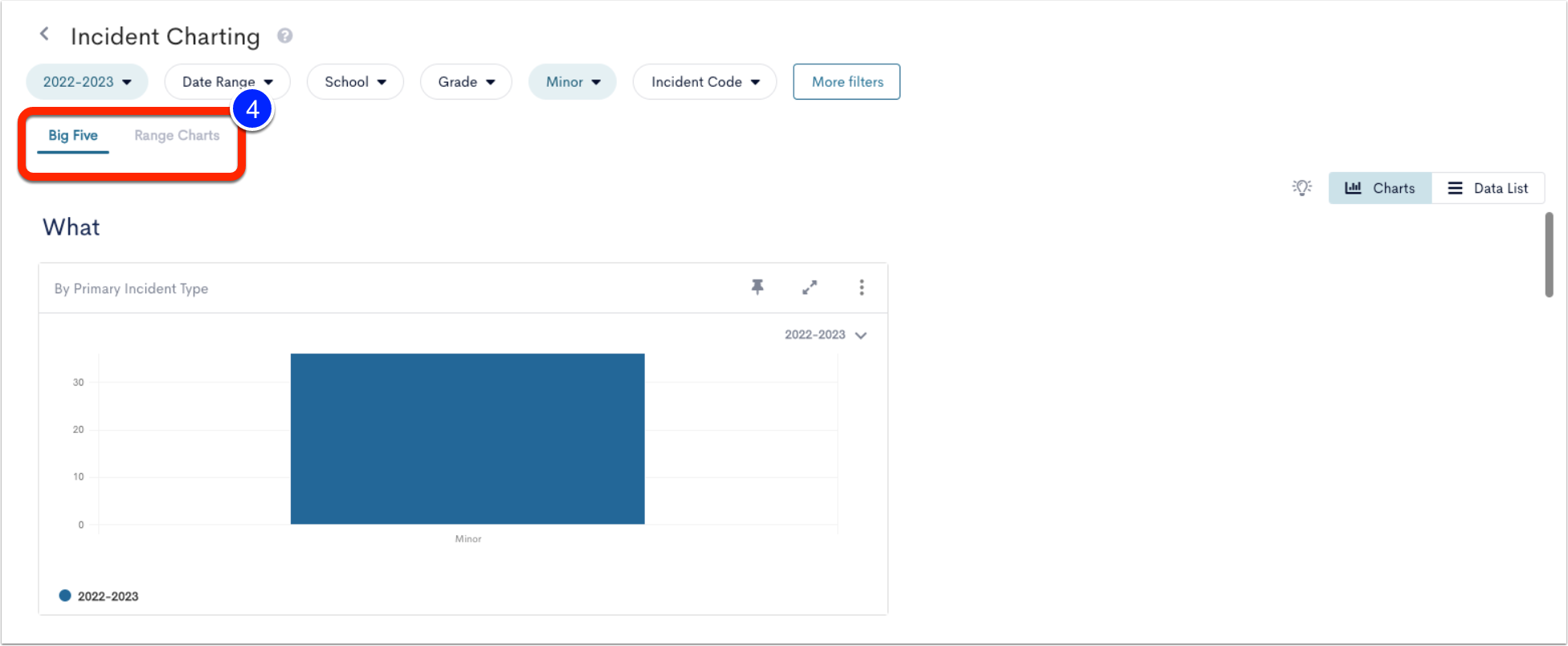This screenshot has height=646, width=1568.
Task: Expand the School filter dropdown
Action: tap(355, 82)
